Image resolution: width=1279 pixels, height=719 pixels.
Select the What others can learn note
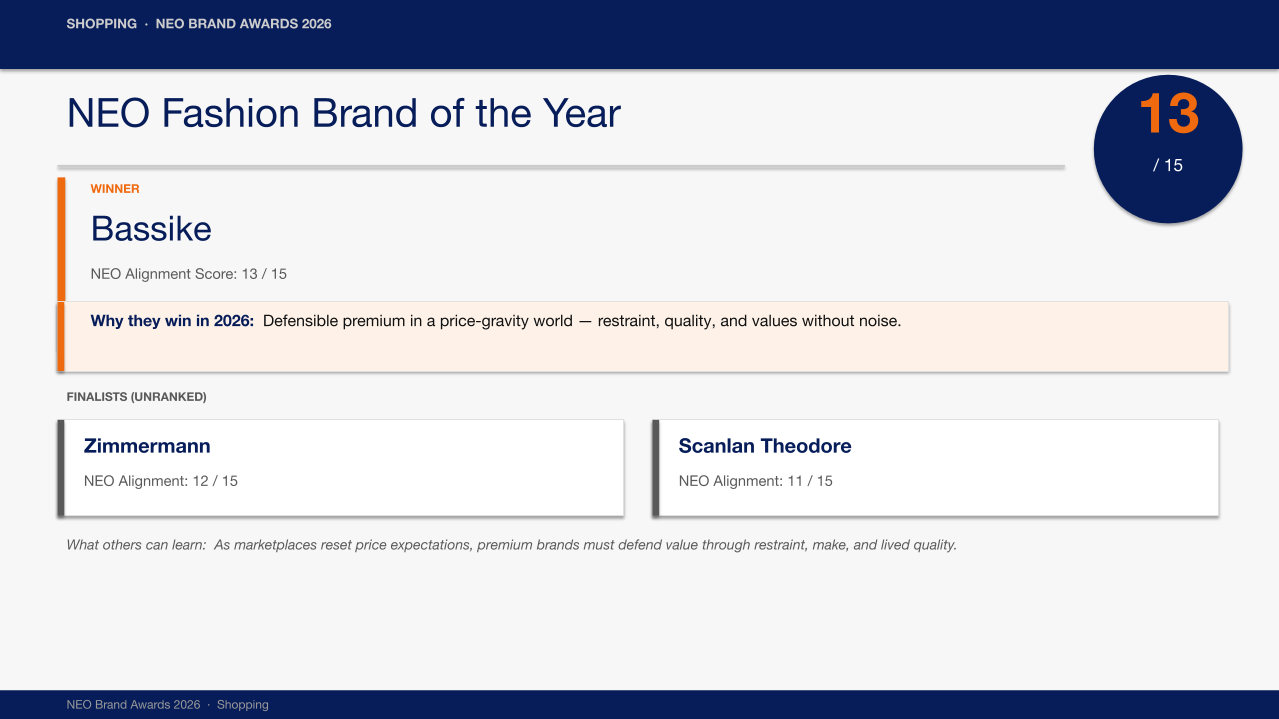pyautogui.click(x=511, y=545)
